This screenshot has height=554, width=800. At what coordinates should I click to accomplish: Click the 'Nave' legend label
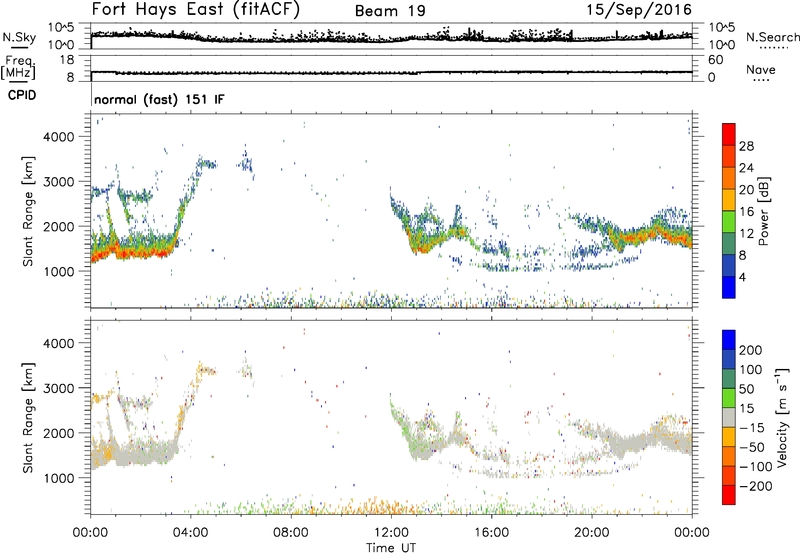[x=761, y=69]
